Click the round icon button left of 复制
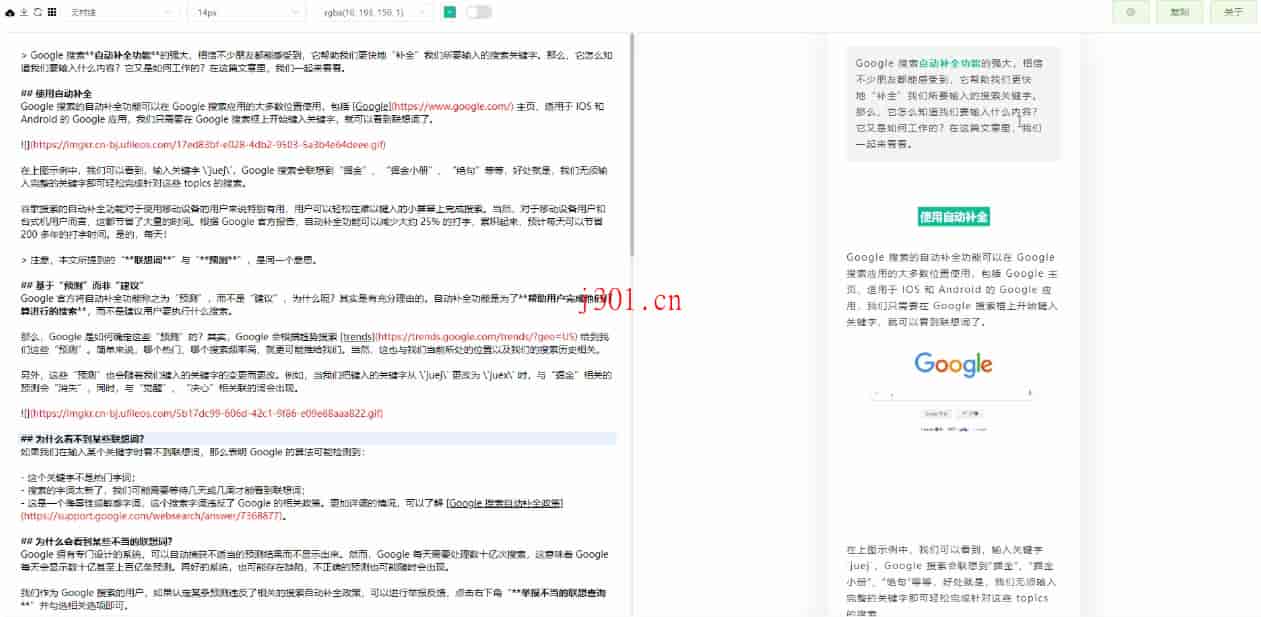The image size is (1261, 617). click(x=1130, y=12)
